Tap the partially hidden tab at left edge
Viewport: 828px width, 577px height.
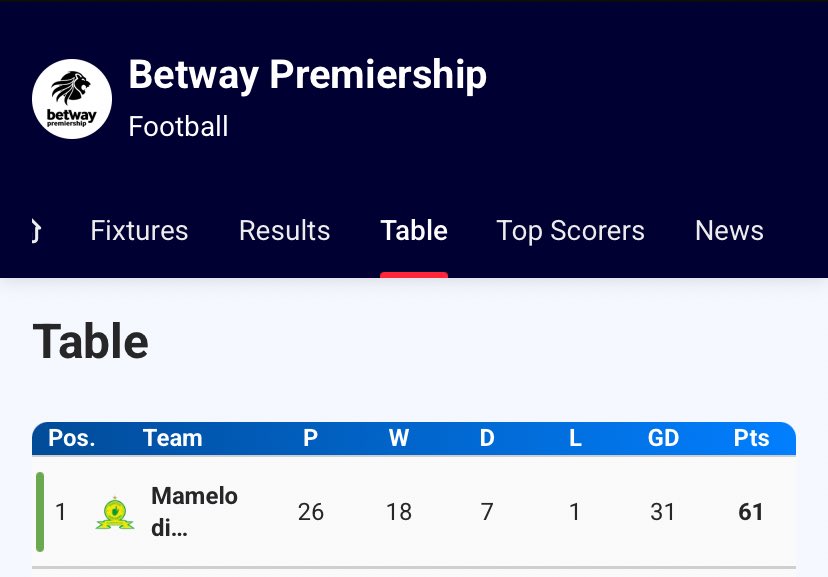(36, 231)
